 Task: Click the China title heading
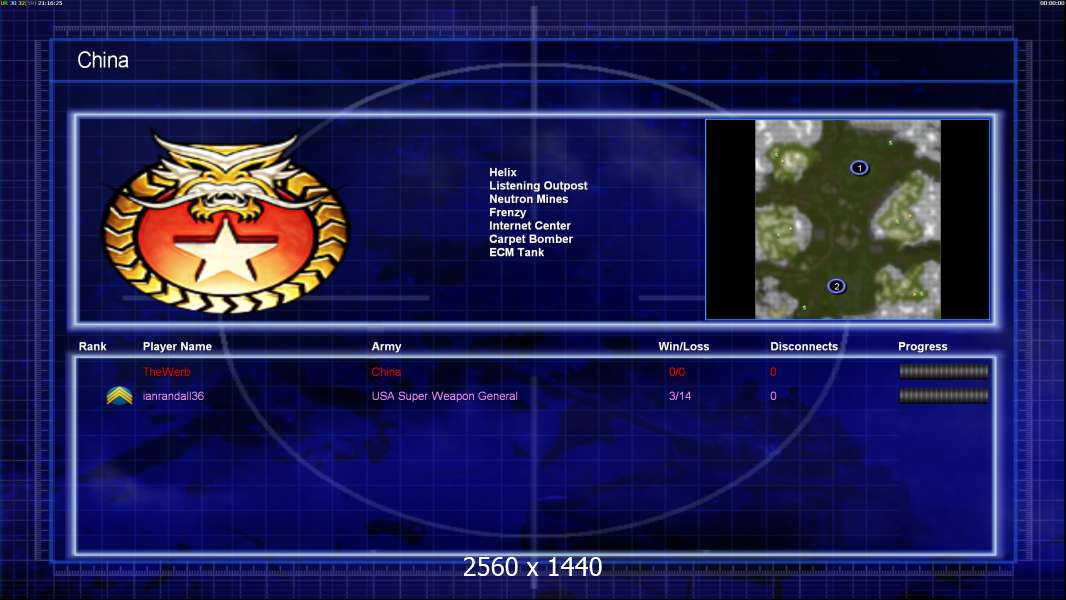coord(103,60)
